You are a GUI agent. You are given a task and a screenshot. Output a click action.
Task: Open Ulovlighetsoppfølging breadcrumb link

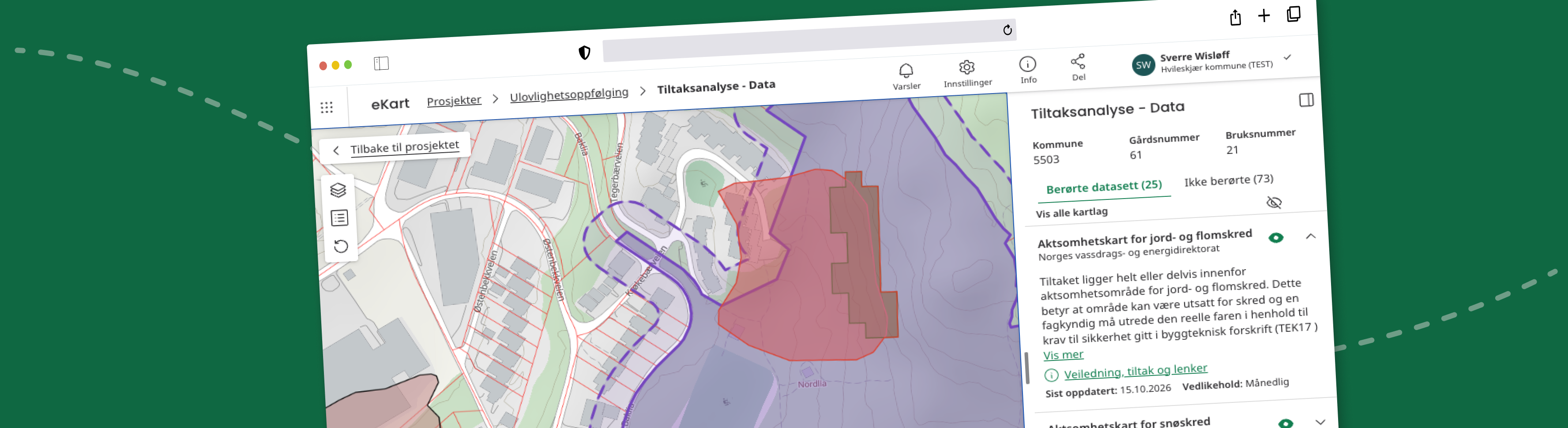pos(569,94)
